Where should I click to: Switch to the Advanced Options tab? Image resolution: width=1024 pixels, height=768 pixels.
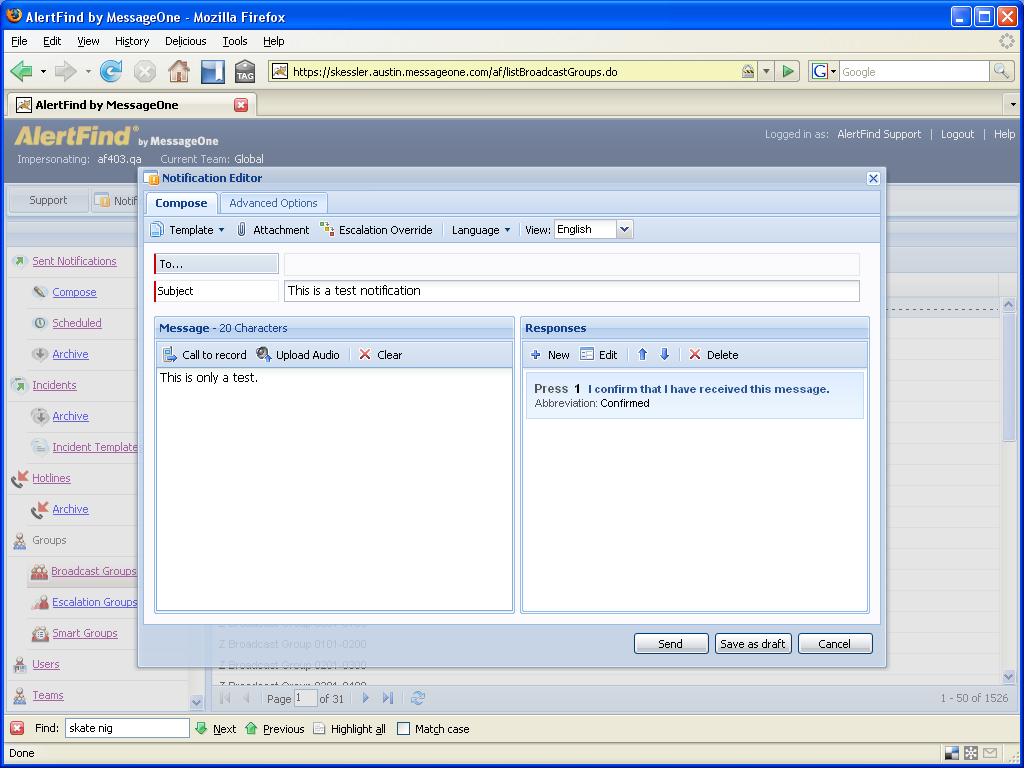click(x=273, y=203)
